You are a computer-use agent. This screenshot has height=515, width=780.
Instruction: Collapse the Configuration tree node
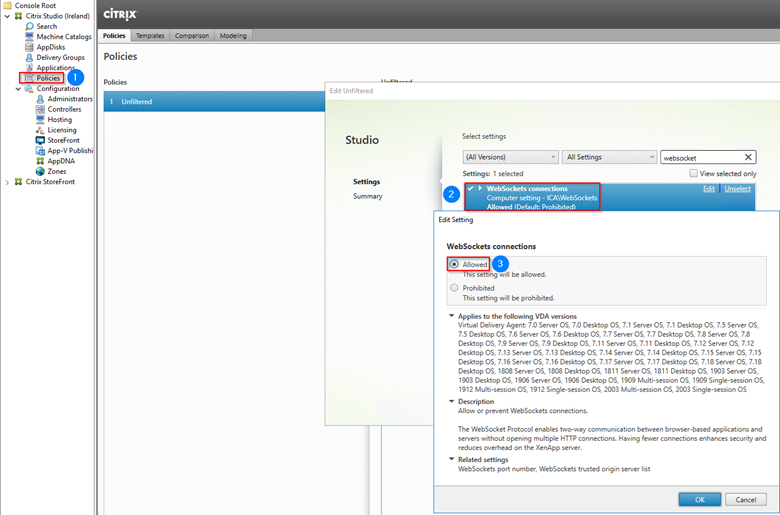click(18, 89)
